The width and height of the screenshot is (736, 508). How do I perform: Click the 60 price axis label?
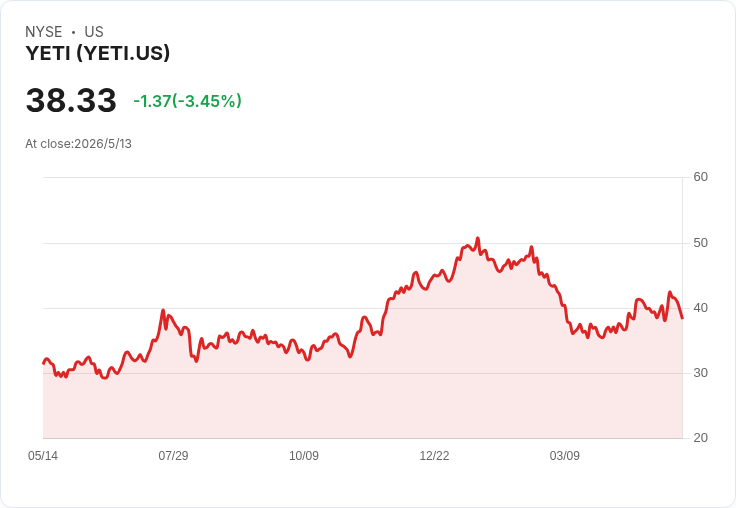pos(700,177)
